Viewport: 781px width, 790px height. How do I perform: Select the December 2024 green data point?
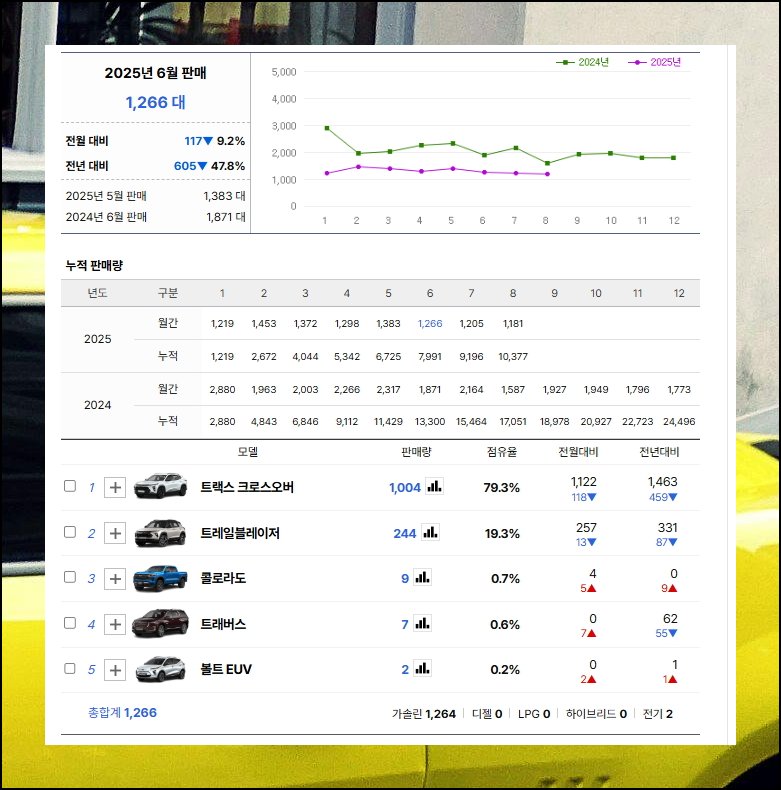pyautogui.click(x=674, y=158)
